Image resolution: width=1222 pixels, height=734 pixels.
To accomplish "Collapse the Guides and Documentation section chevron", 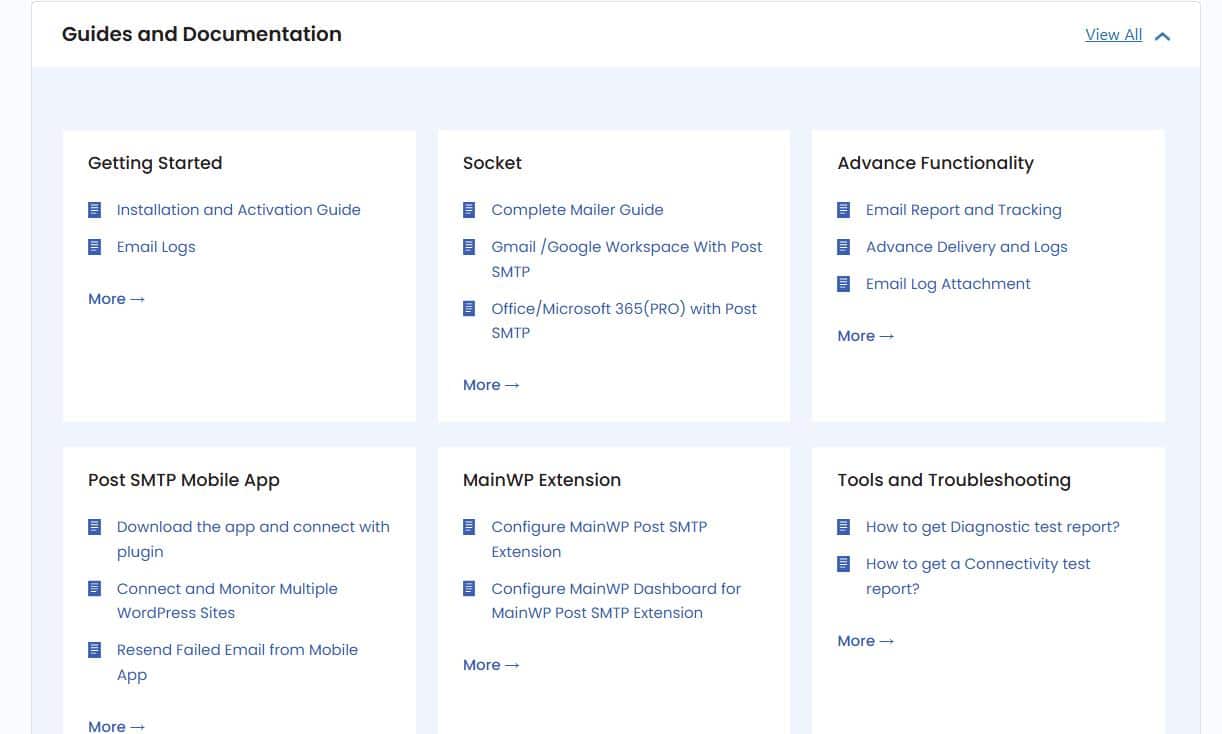I will 1162,36.
